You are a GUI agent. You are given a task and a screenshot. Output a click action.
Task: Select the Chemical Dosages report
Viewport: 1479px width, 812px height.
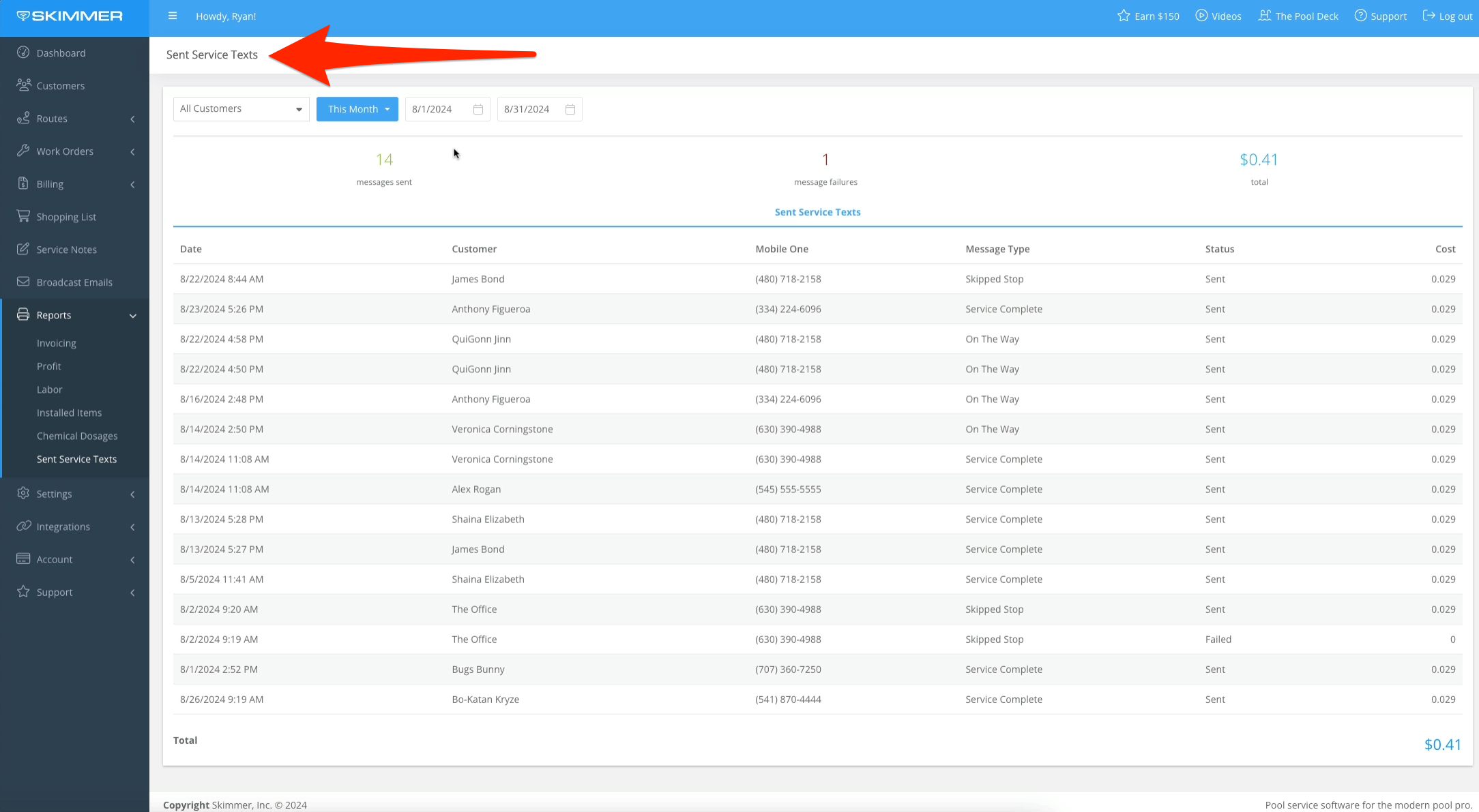pos(77,436)
